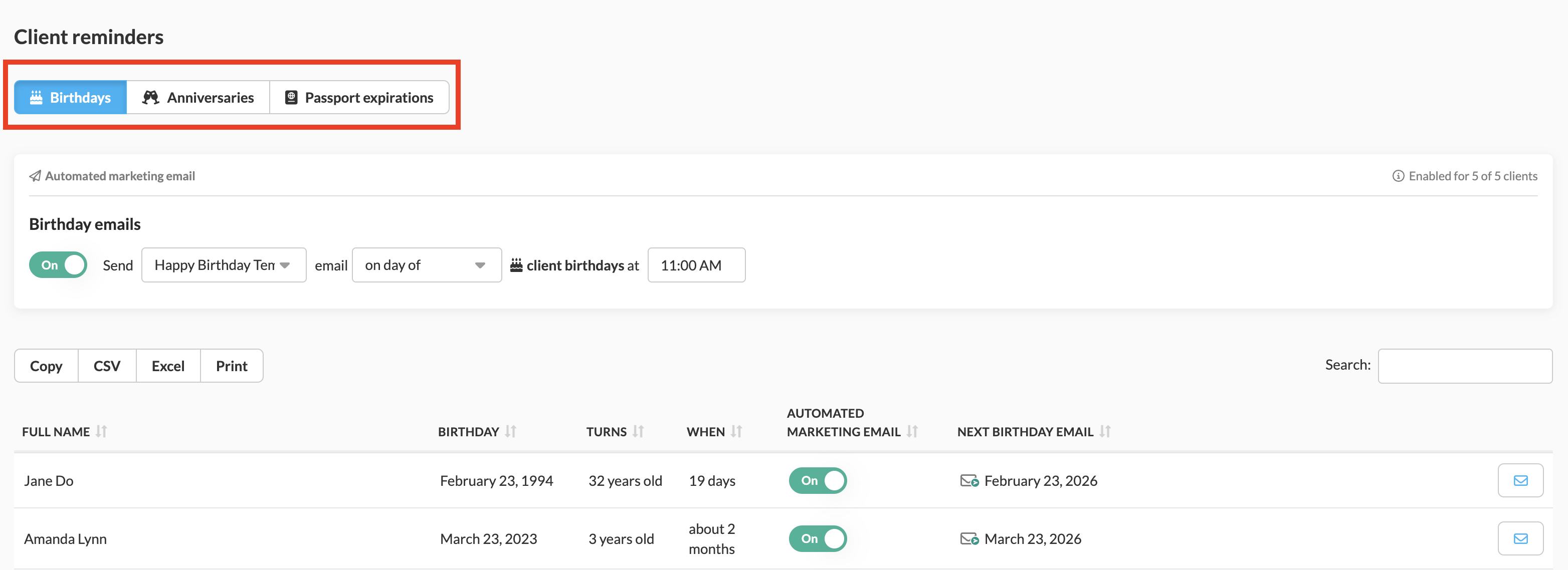
Task: Click info icon beside Enabled for 5 clients
Action: pyautogui.click(x=1398, y=176)
